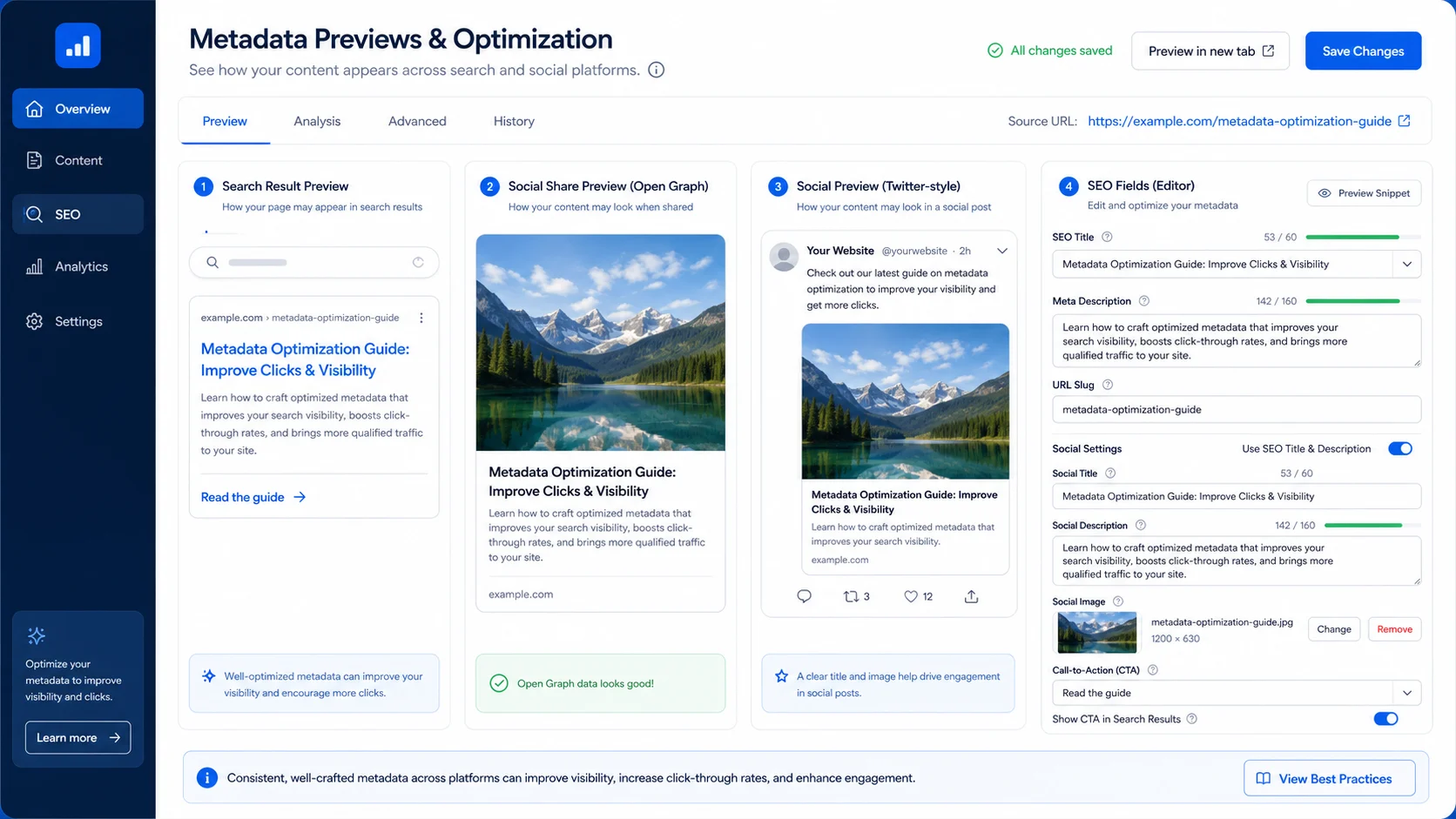The width and height of the screenshot is (1456, 819).
Task: Click the SEO Title length progress bar
Action: 1363,237
